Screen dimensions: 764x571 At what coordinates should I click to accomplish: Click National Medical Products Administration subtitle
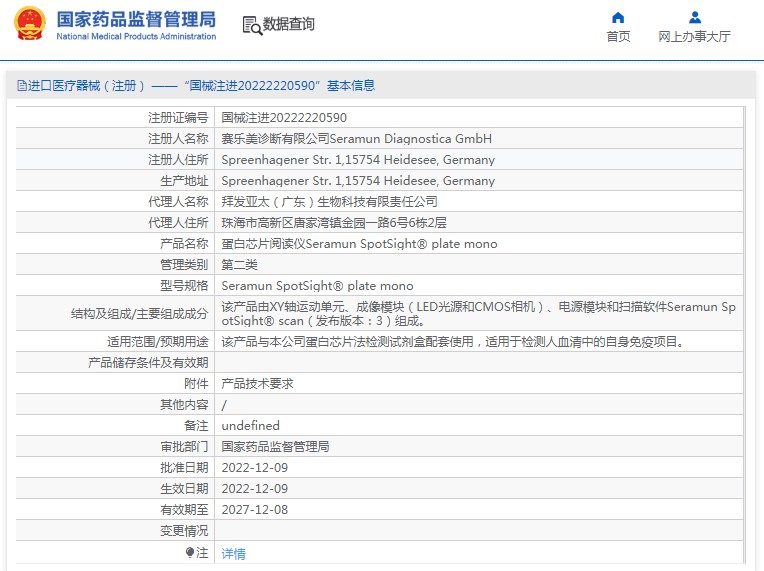pos(136,37)
